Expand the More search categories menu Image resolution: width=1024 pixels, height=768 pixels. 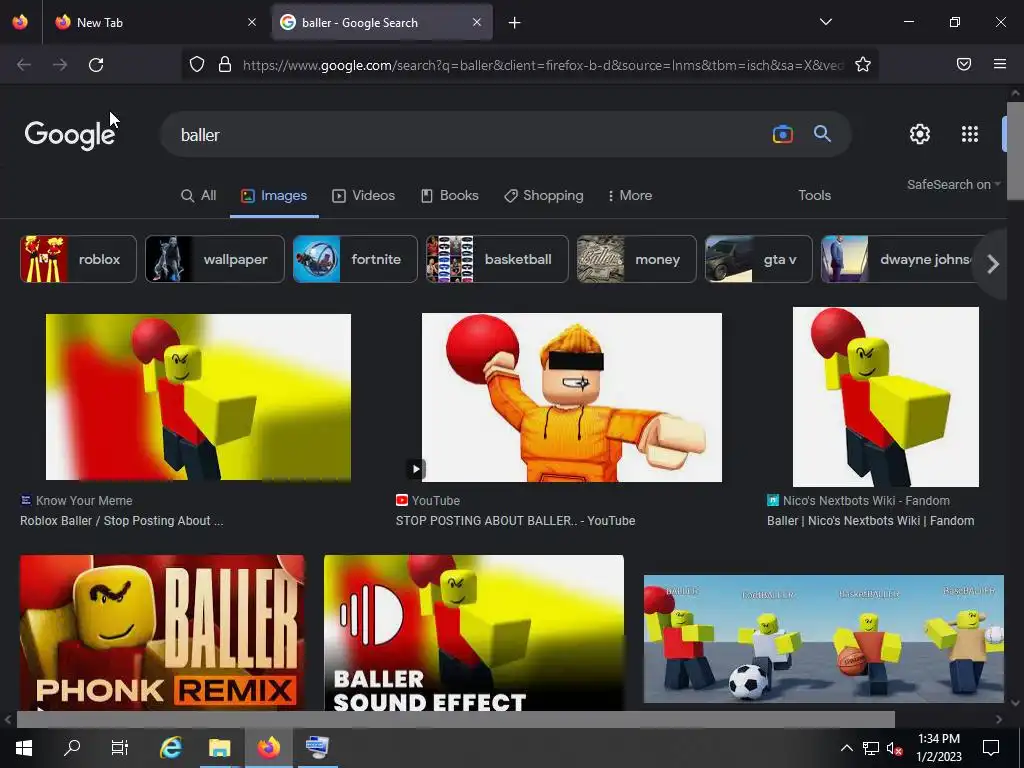[x=630, y=195]
